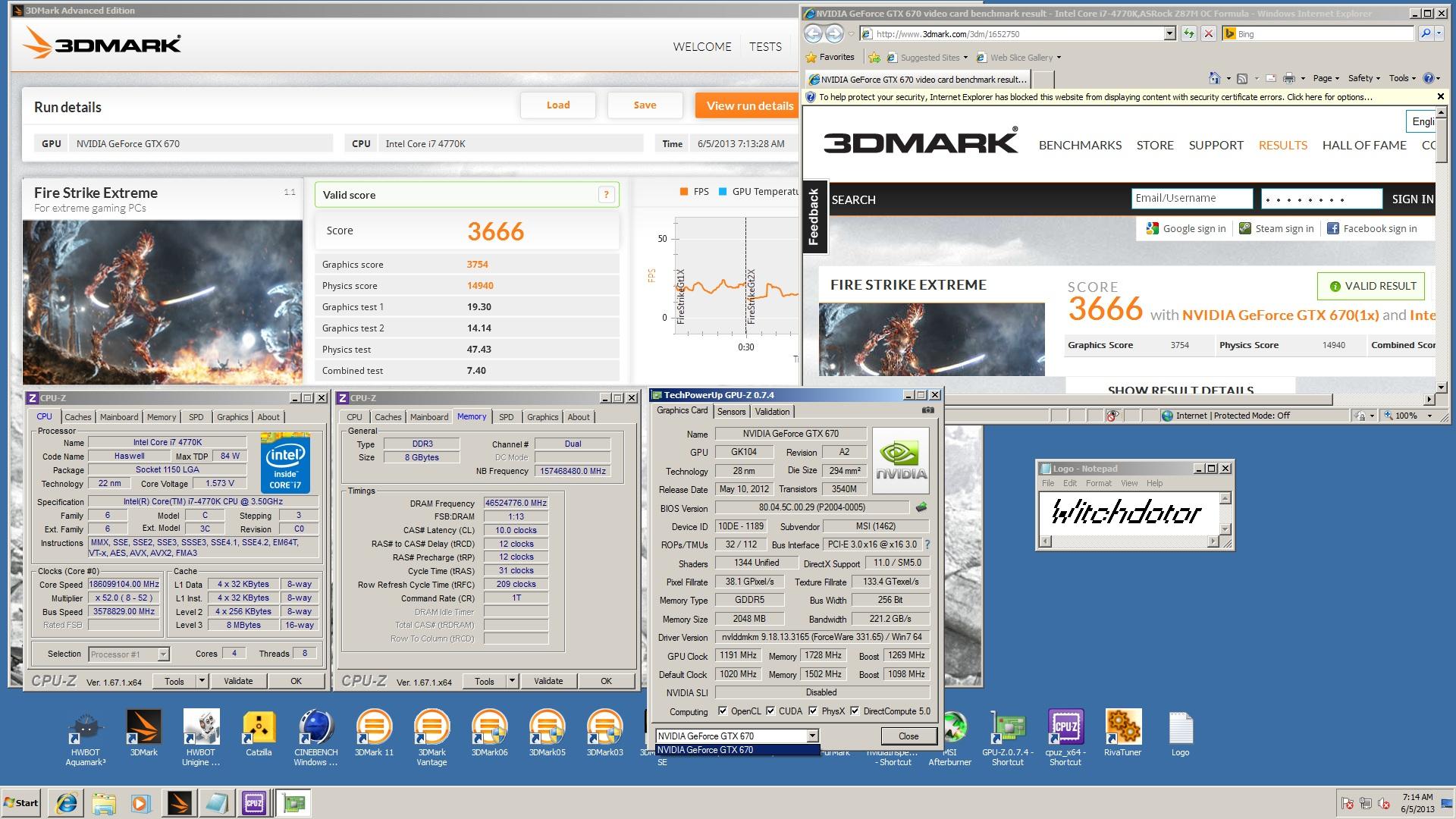Expand Tools dropdown arrow in Memory CPU-Z
The height and width of the screenshot is (819, 1456).
pyautogui.click(x=512, y=681)
